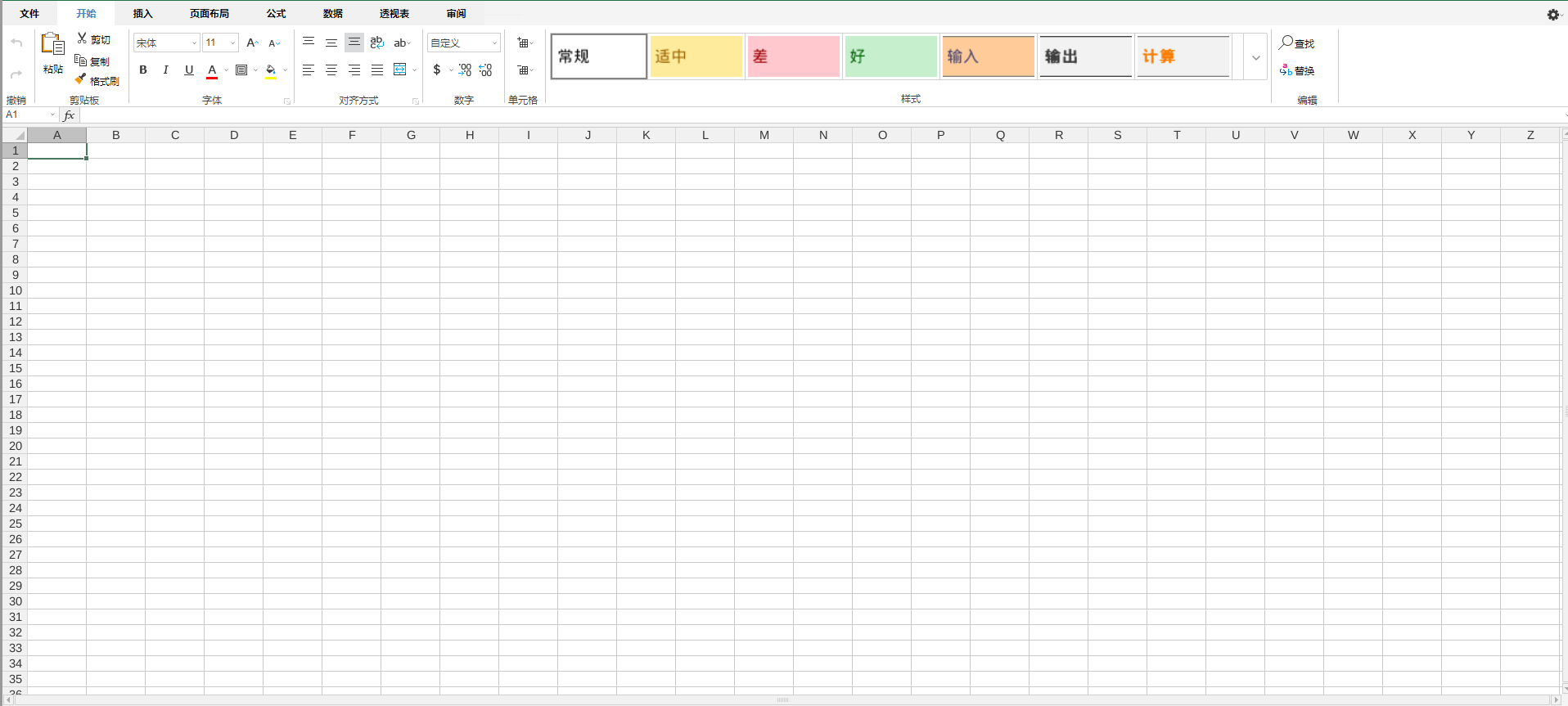
Task: Toggle italic formatting
Action: click(165, 70)
